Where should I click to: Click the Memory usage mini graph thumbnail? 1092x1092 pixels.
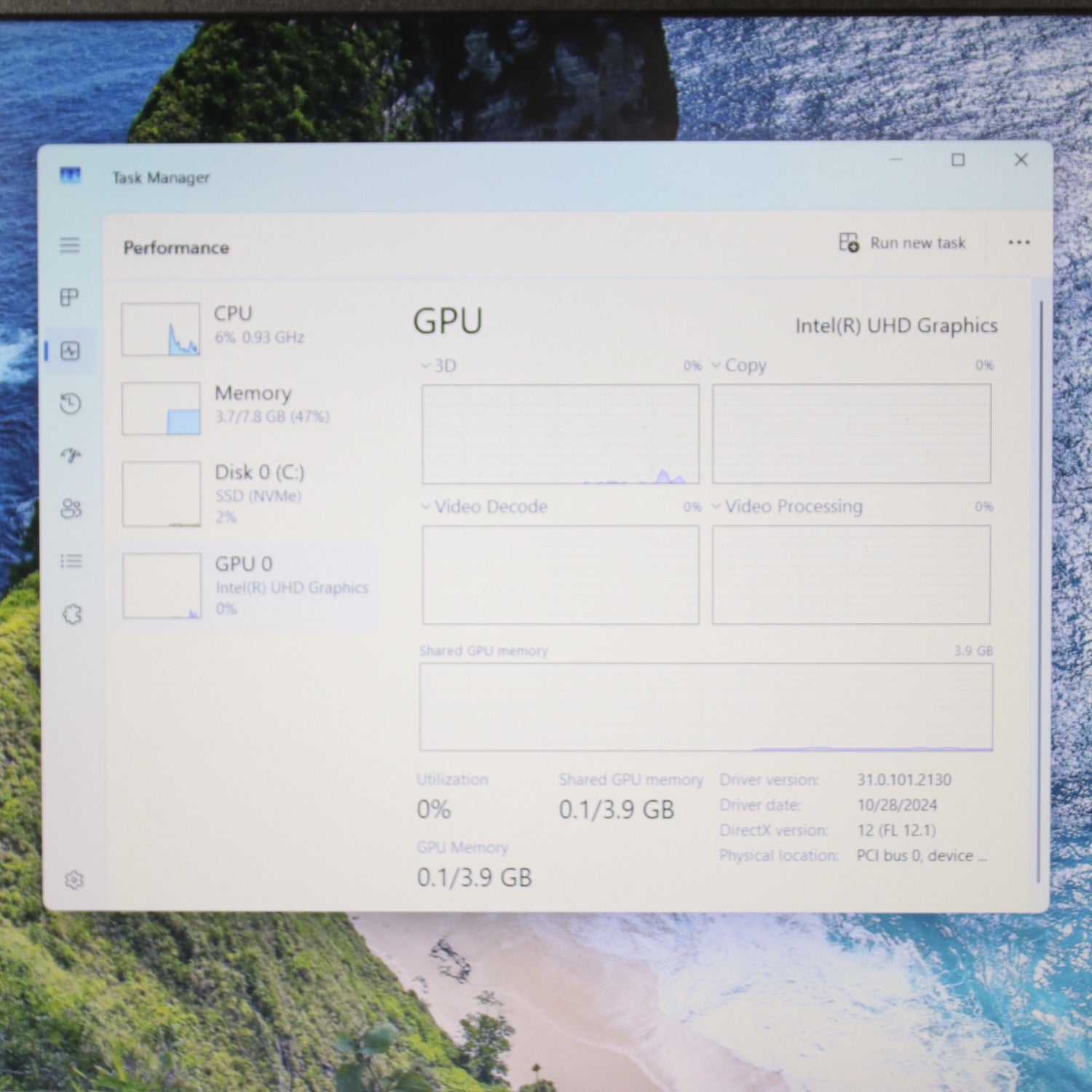[x=161, y=408]
